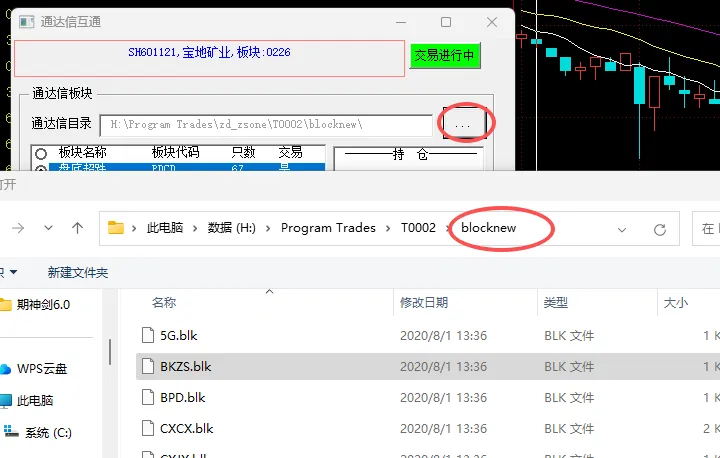Viewport: 720px width, 458px height.
Task: Open the organize dropdown arrow left of 新建文件夹
Action: click(13, 272)
